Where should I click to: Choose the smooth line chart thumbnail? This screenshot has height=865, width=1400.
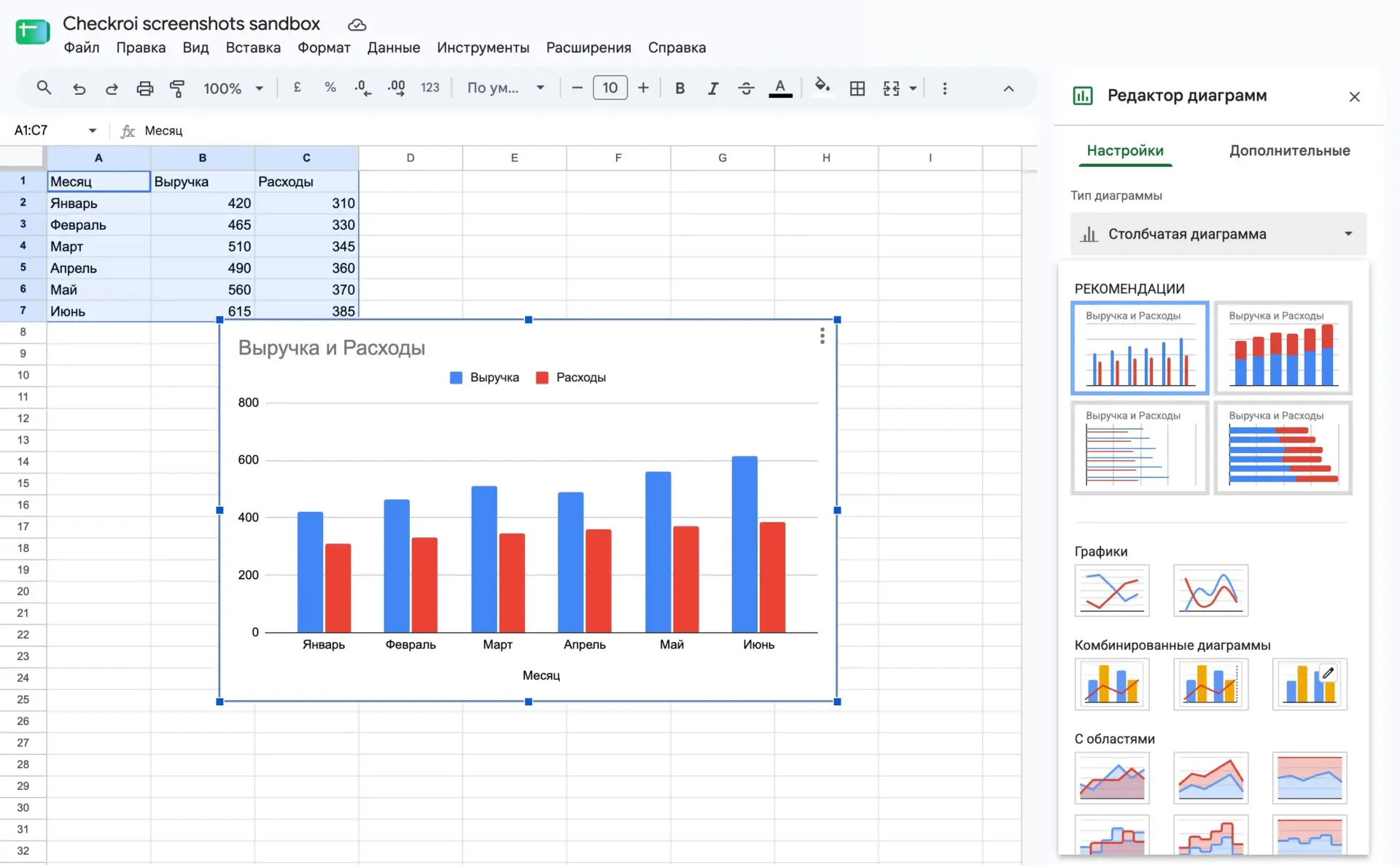pyautogui.click(x=1210, y=591)
